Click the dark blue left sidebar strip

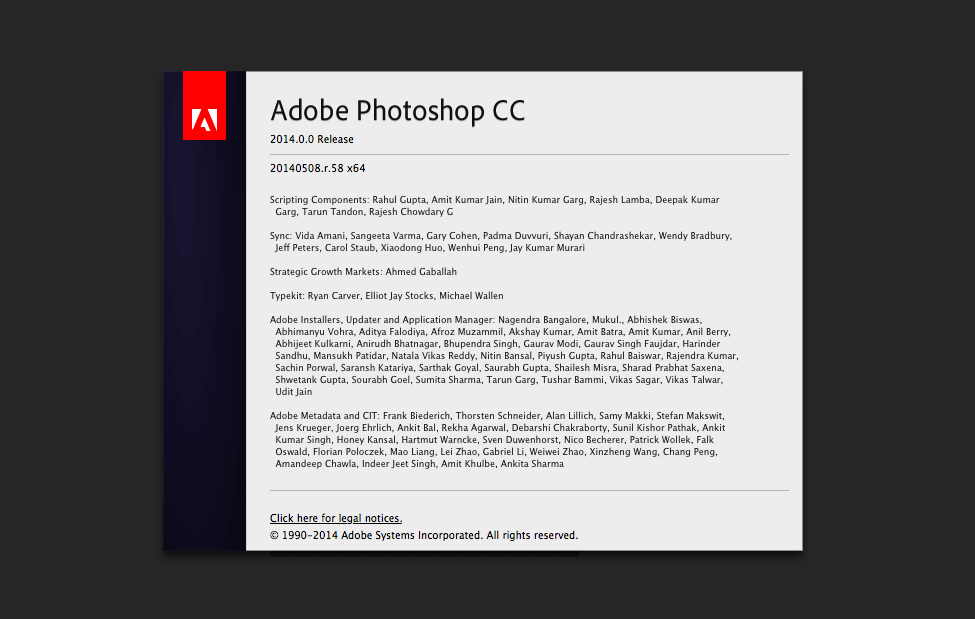(204, 350)
